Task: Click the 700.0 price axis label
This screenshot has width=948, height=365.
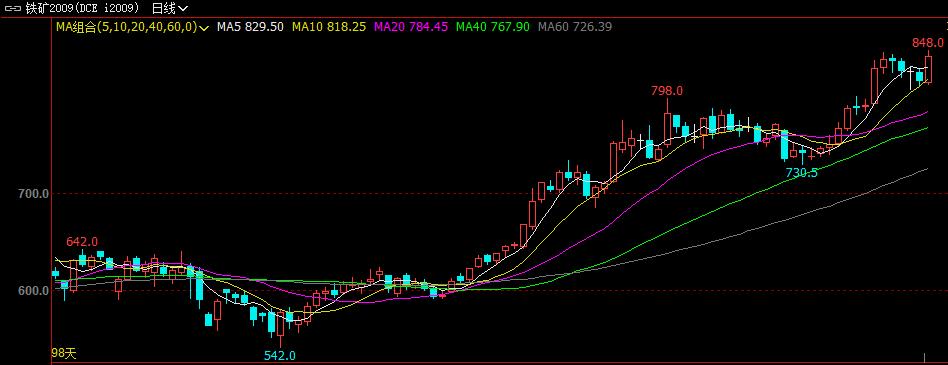Action: [x=33, y=194]
